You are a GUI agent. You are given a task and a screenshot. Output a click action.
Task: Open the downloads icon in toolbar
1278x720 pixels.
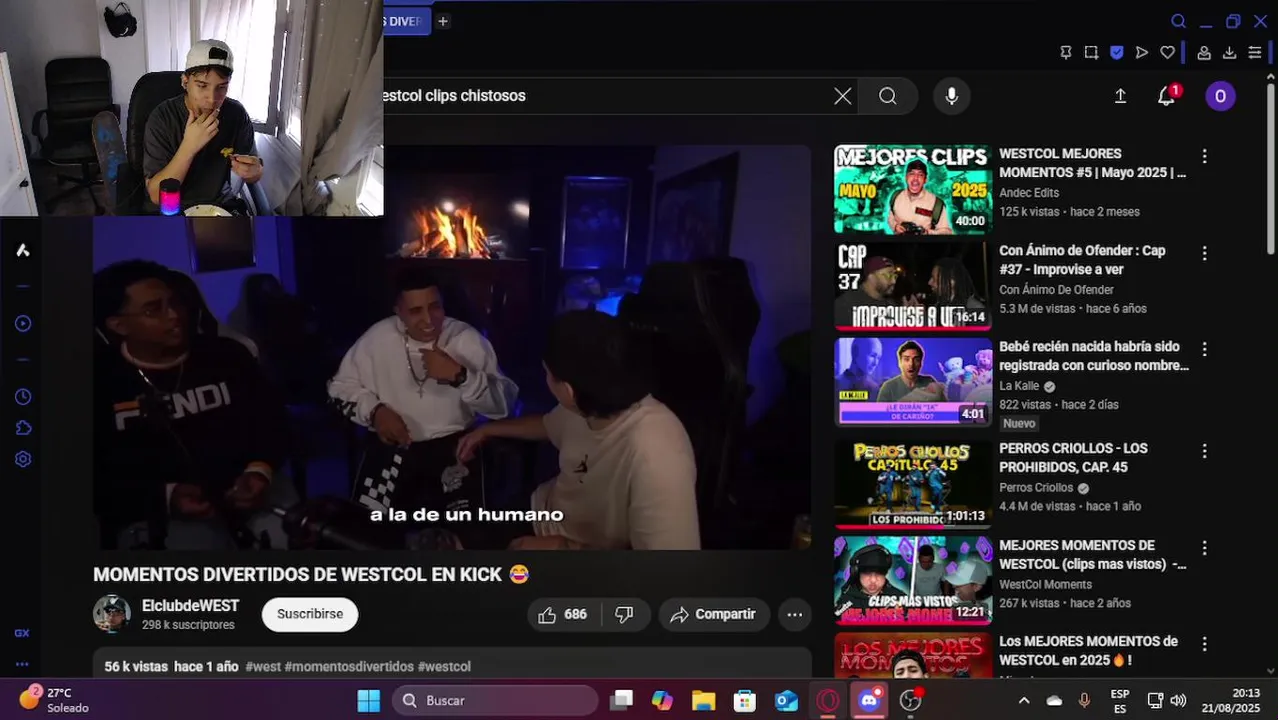pyautogui.click(x=1230, y=53)
